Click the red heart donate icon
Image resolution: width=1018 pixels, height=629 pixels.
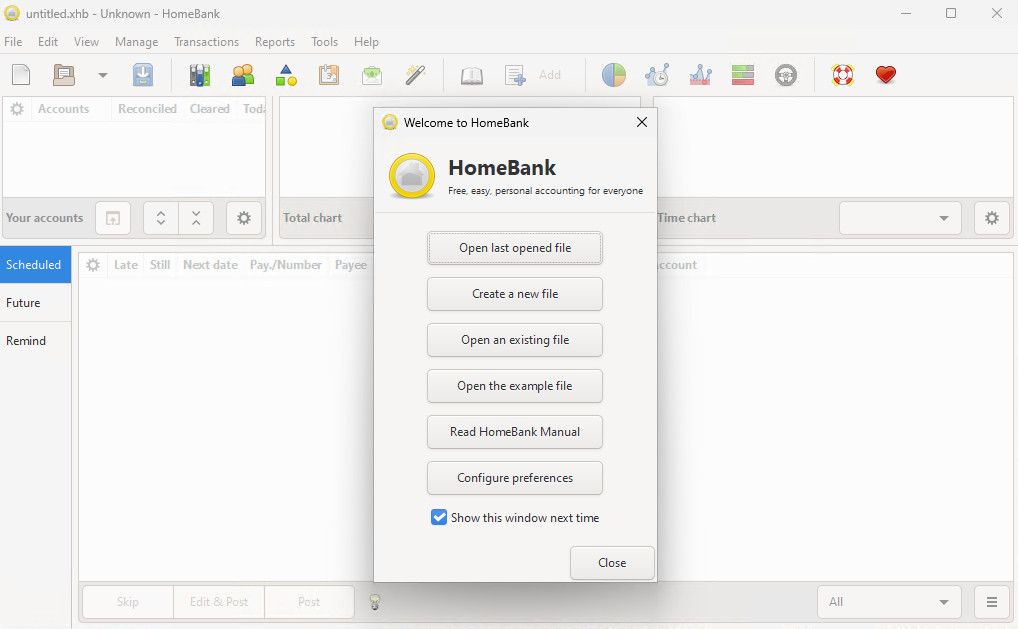[886, 75]
